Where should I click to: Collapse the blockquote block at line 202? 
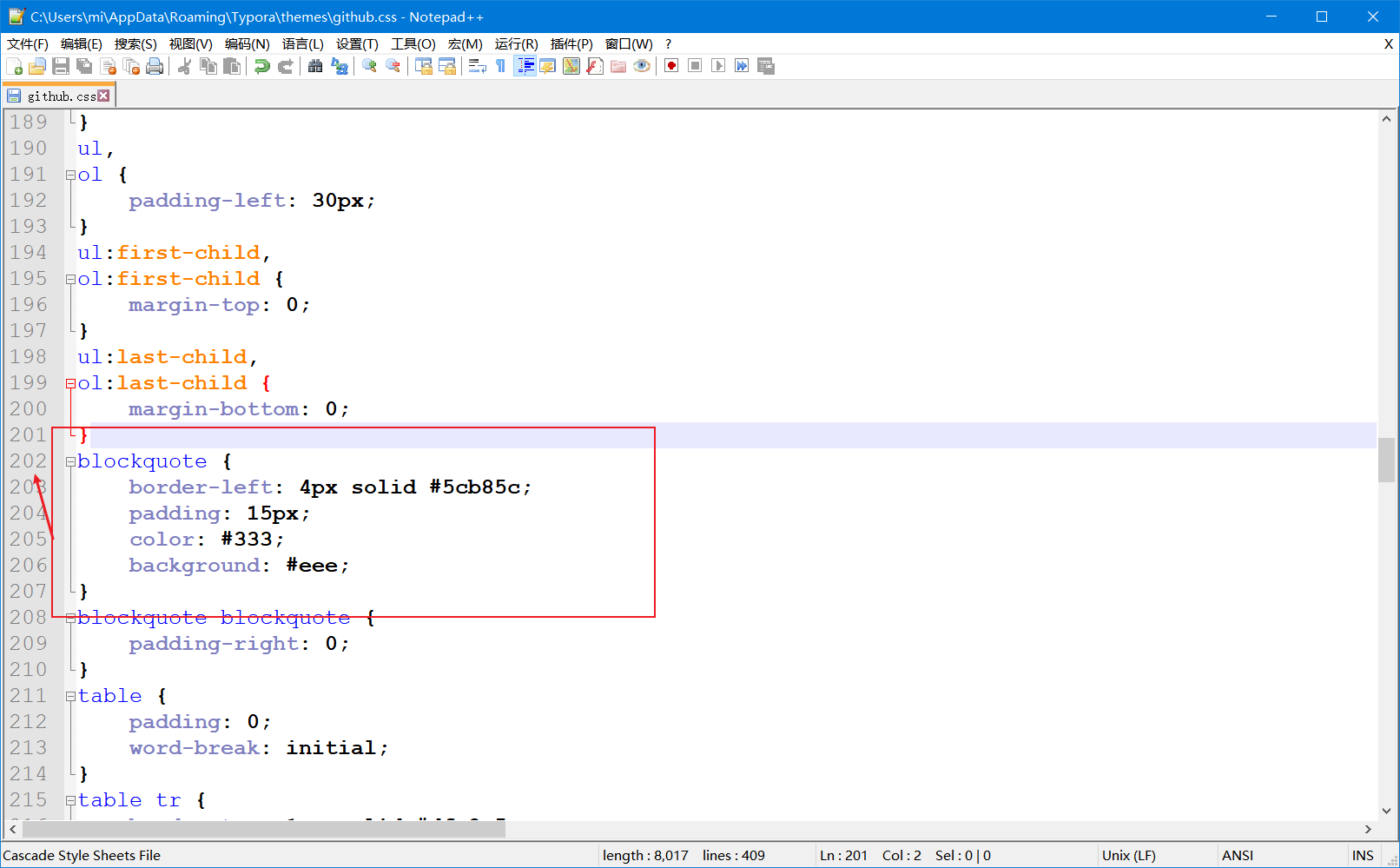click(70, 461)
